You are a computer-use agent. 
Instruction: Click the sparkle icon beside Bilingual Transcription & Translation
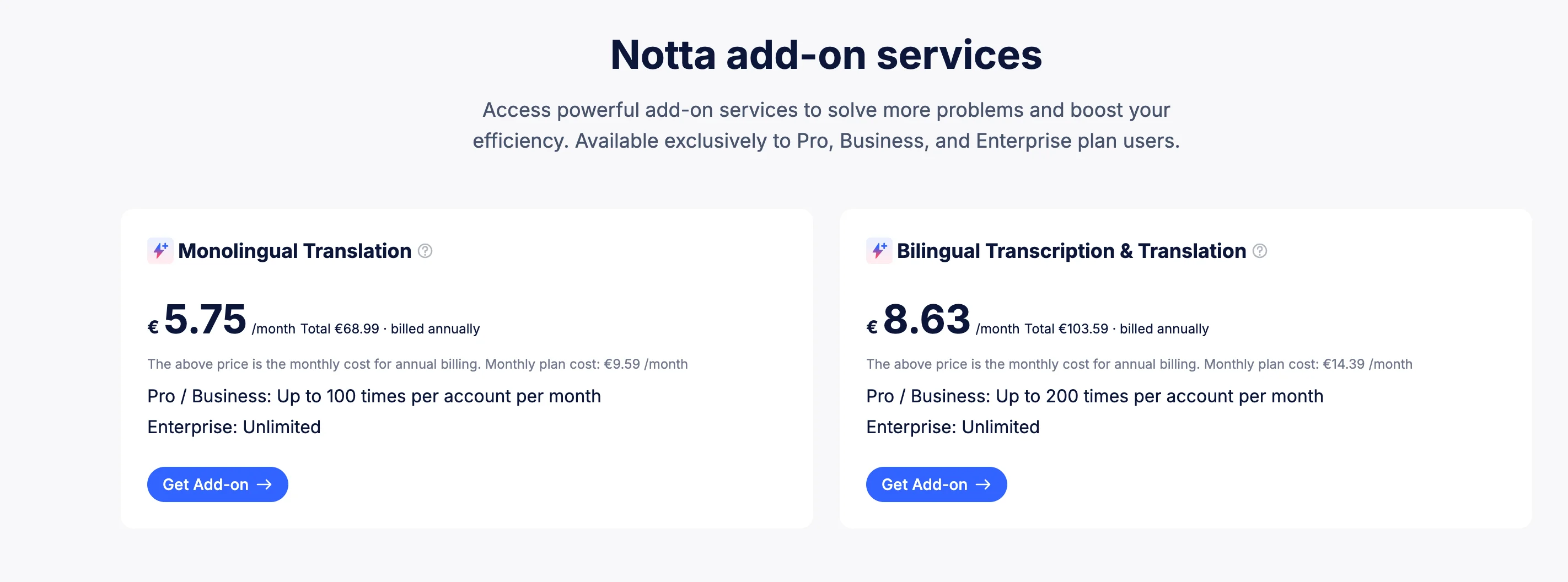(878, 251)
